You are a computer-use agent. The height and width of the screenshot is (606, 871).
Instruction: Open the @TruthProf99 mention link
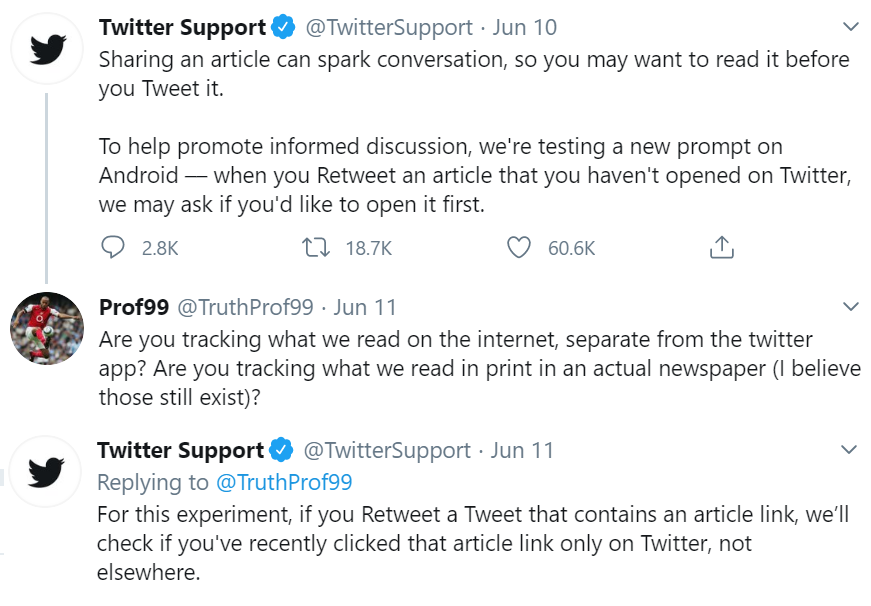(284, 482)
